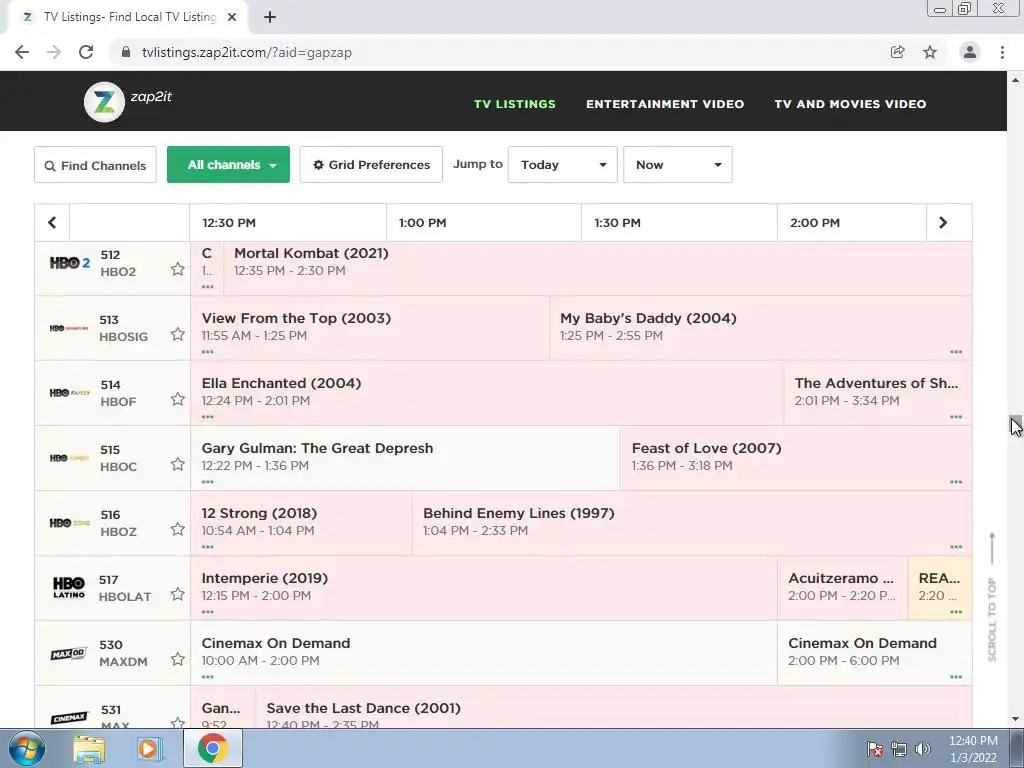Viewport: 1024px width, 768px height.
Task: Open Grid Preferences
Action: coord(371,165)
